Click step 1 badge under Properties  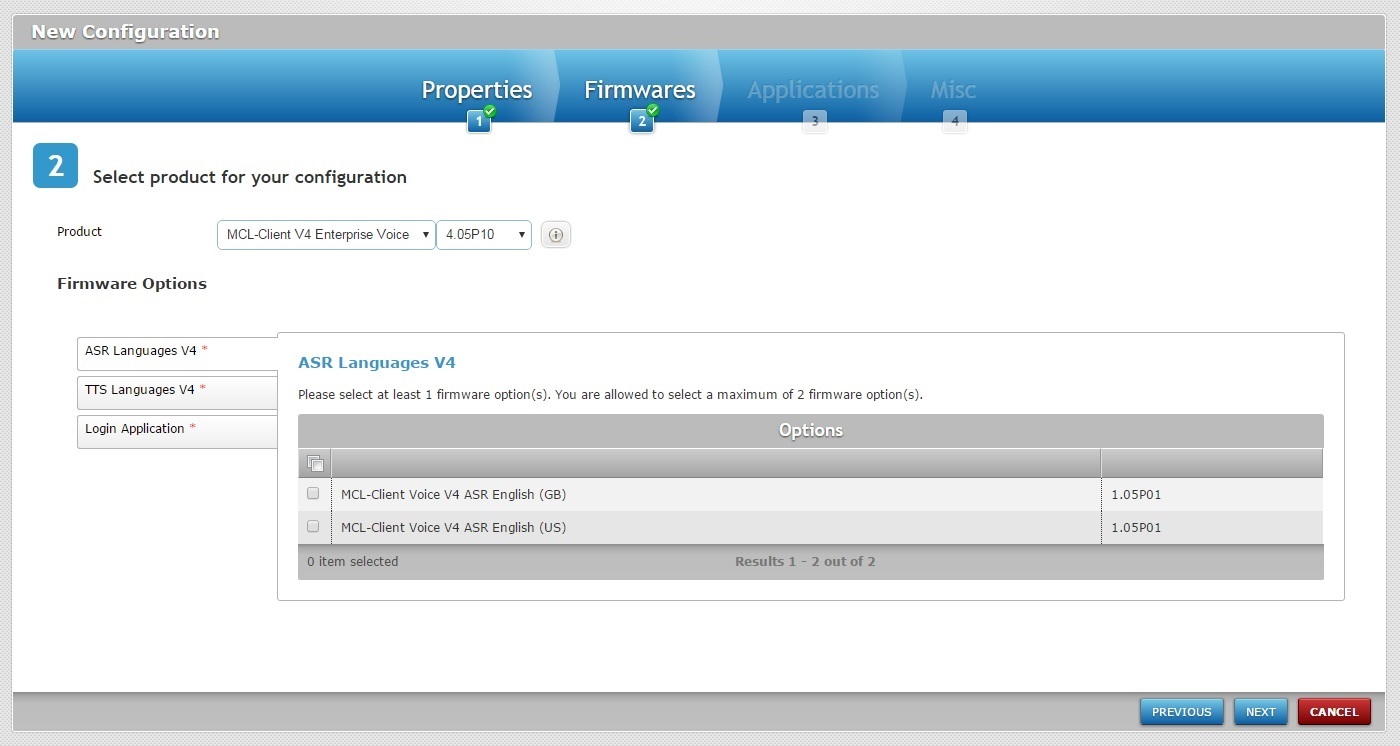(479, 122)
